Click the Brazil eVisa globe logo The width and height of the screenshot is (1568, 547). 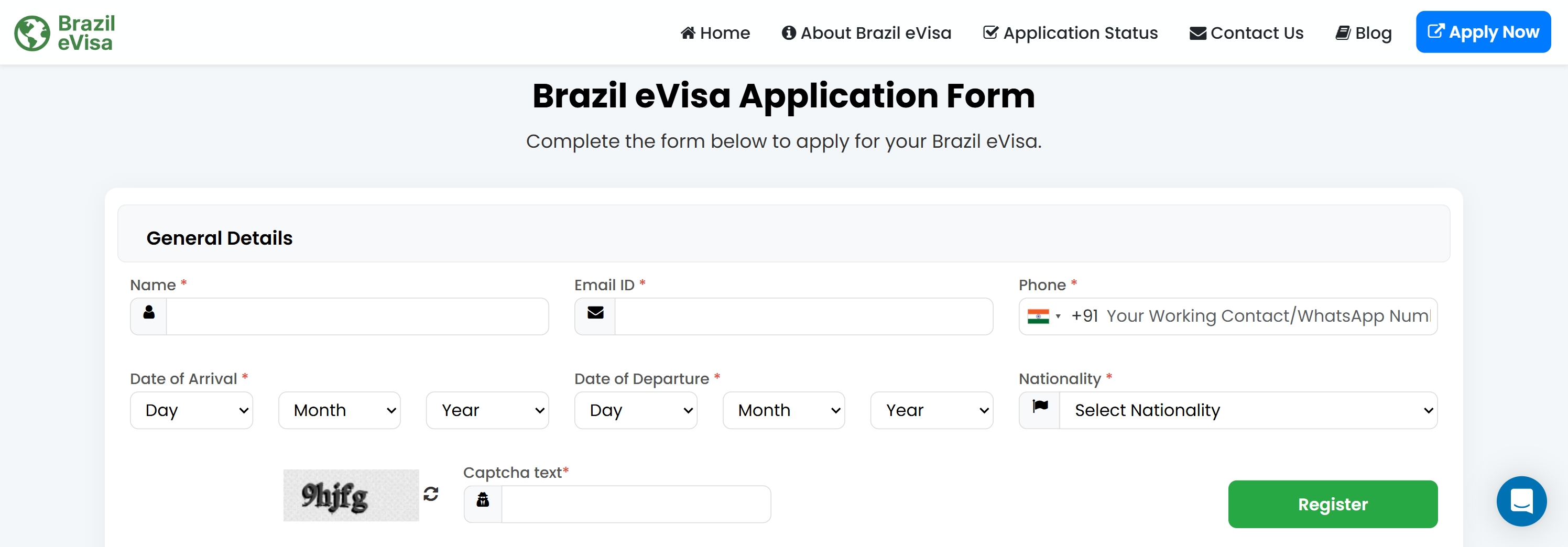[32, 33]
